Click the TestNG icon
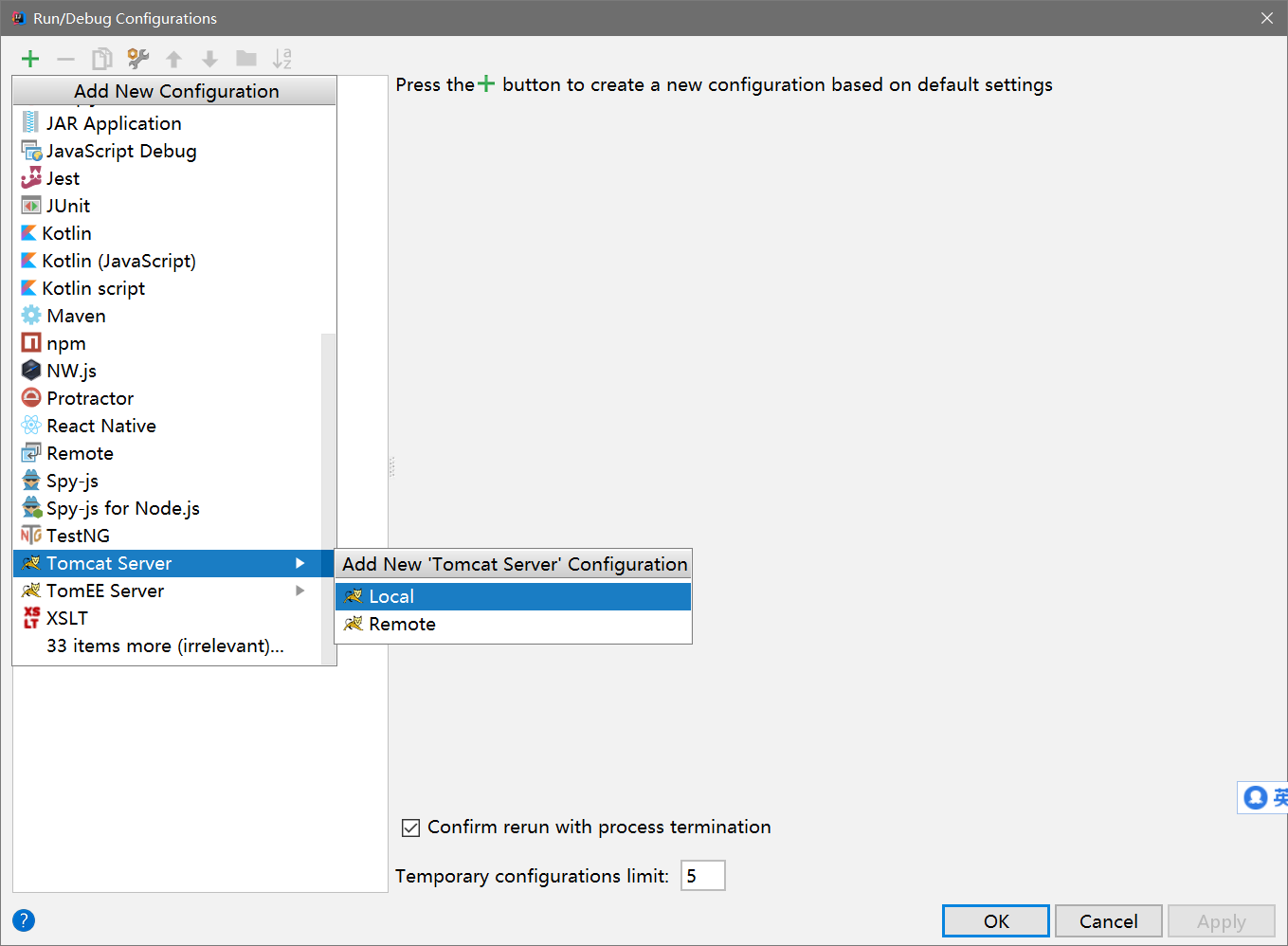The height and width of the screenshot is (946, 1288). coord(31,536)
